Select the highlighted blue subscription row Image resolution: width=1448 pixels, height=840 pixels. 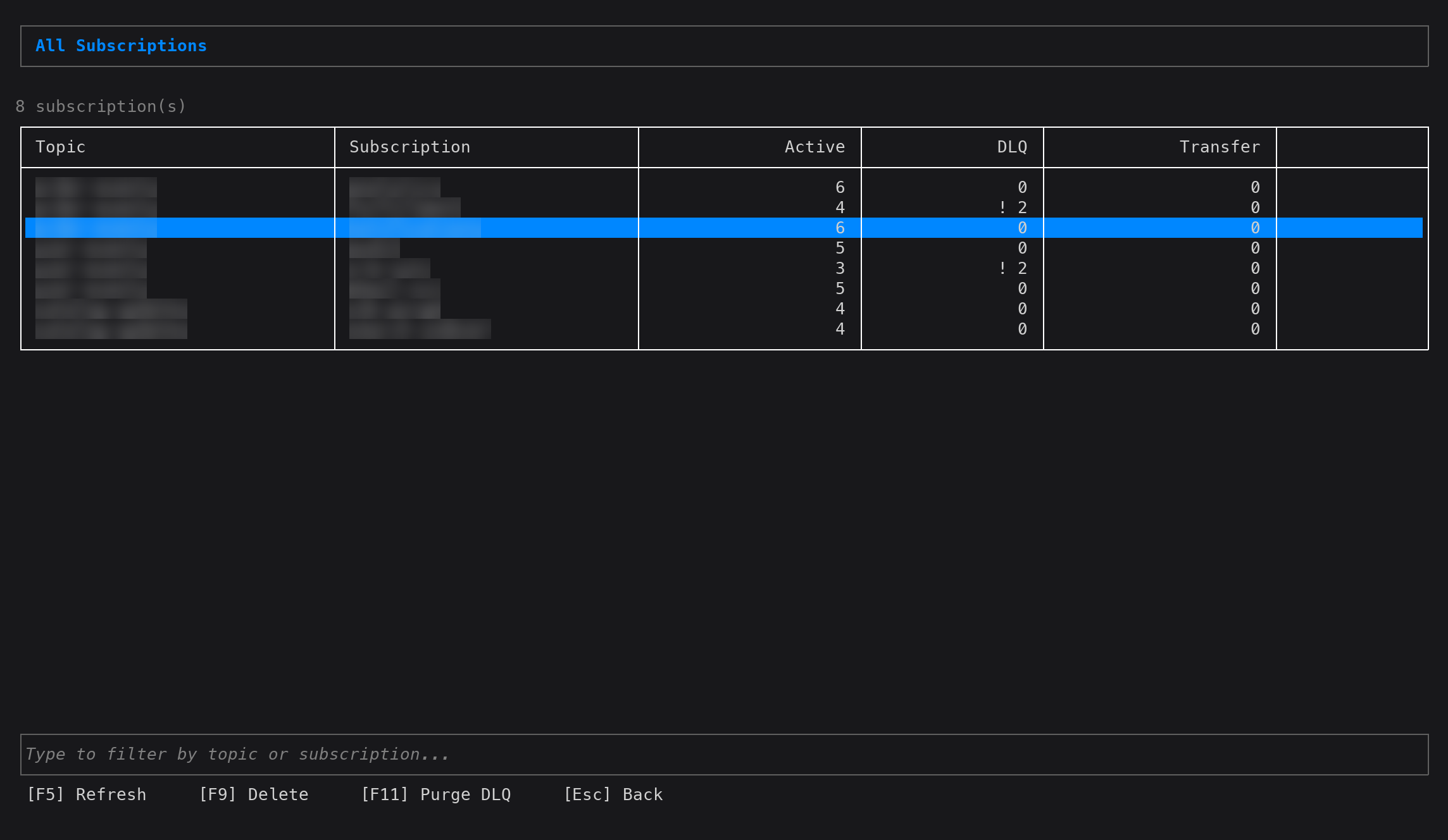(x=724, y=228)
